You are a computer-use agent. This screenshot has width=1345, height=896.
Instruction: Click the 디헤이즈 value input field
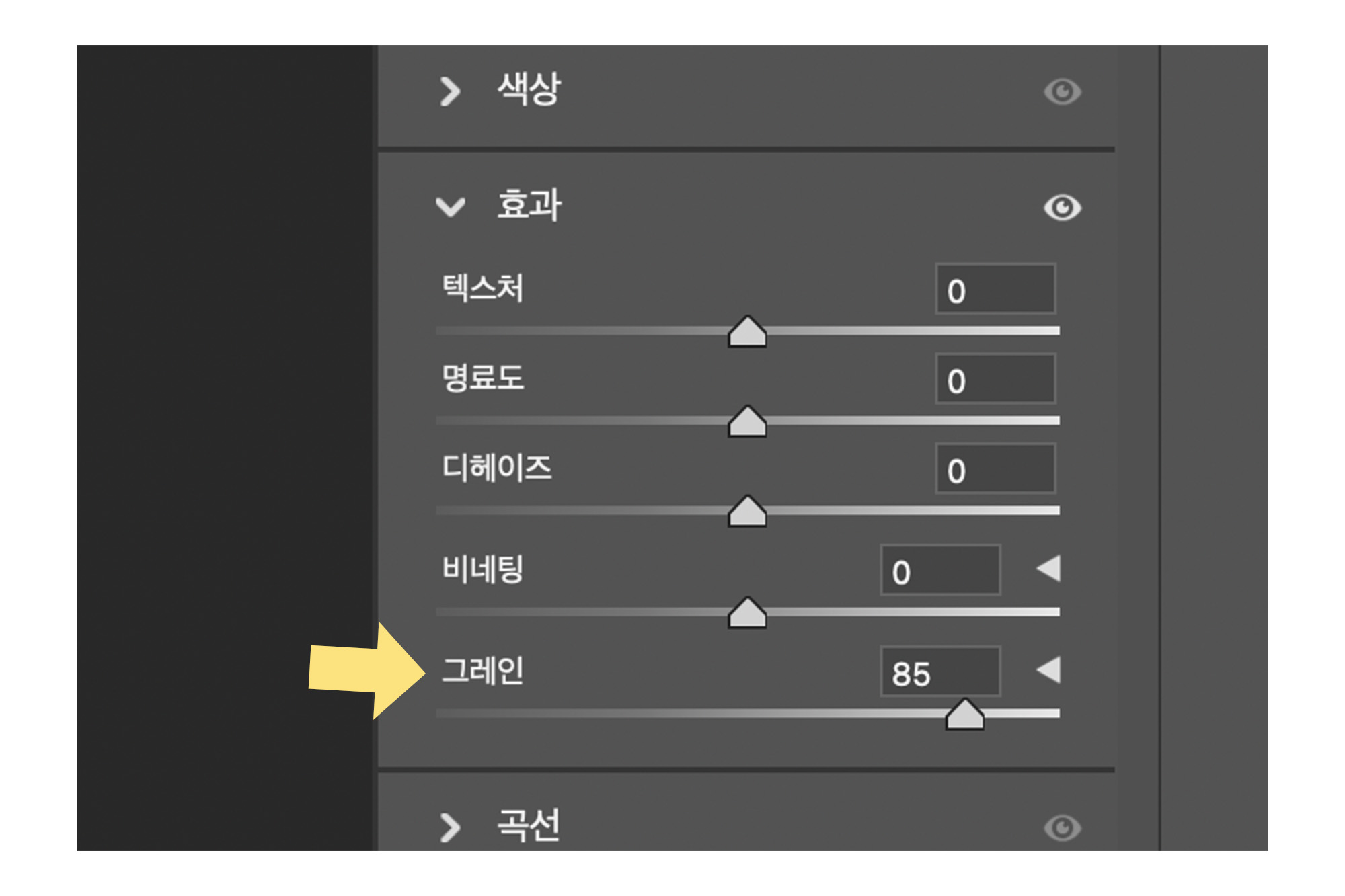point(995,469)
